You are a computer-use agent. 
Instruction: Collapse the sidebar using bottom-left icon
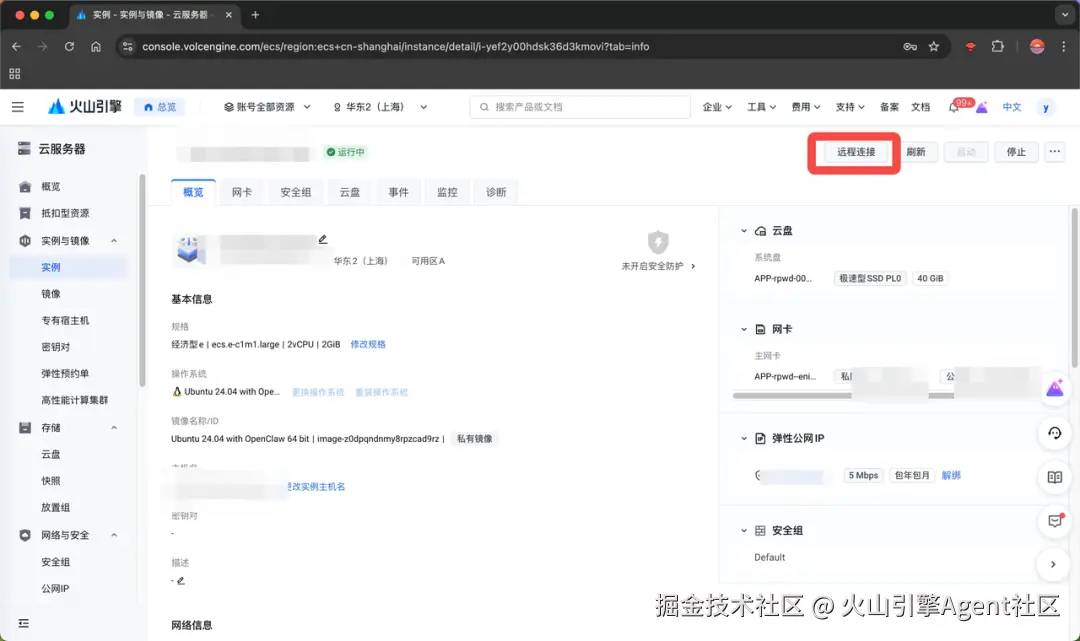tap(23, 623)
